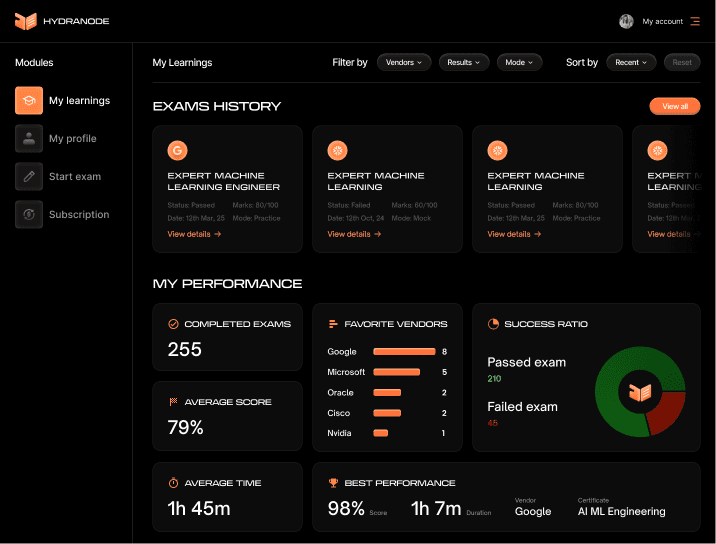Click the Subscription refresh icon
Image resolution: width=716 pixels, height=544 pixels.
click(29, 214)
